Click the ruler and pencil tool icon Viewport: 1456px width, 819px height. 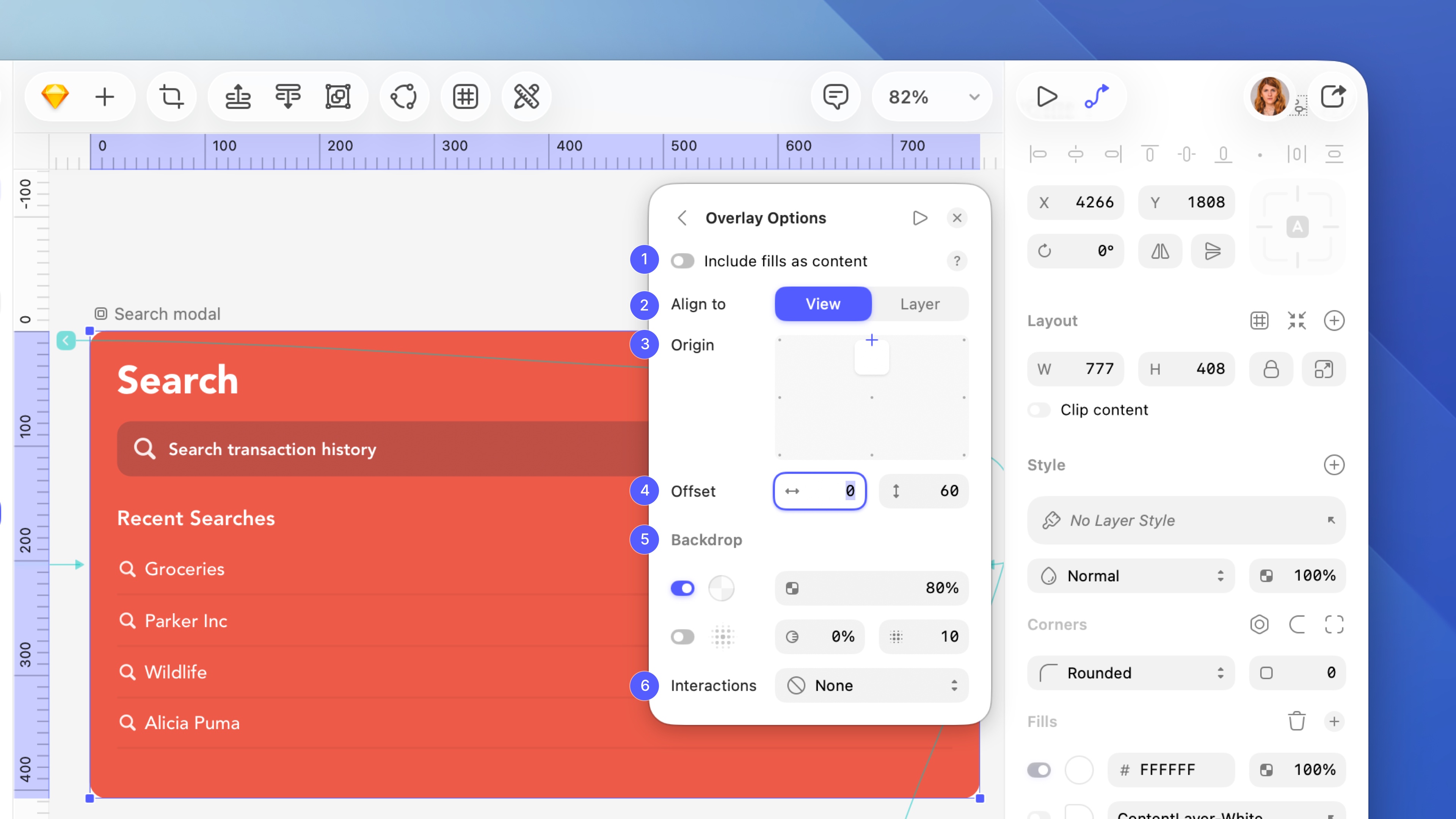pos(526,97)
